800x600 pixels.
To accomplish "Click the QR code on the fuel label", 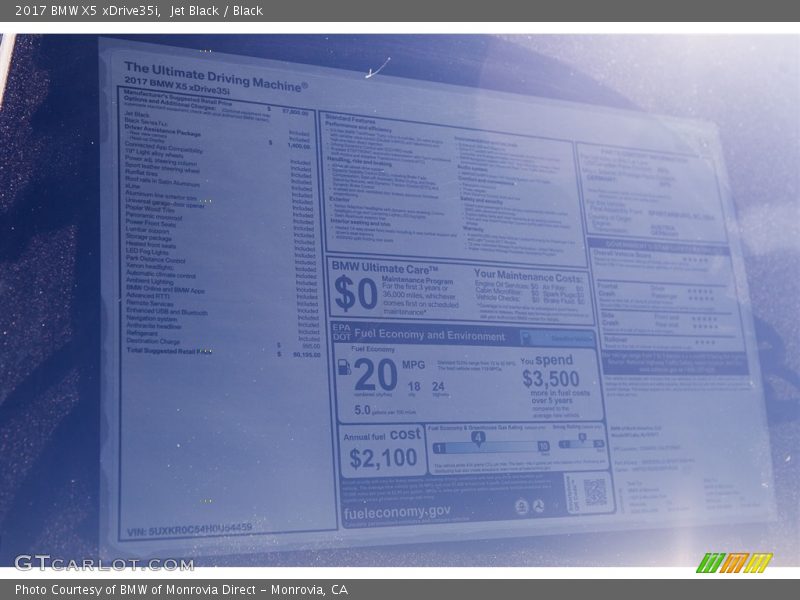I will [x=594, y=492].
